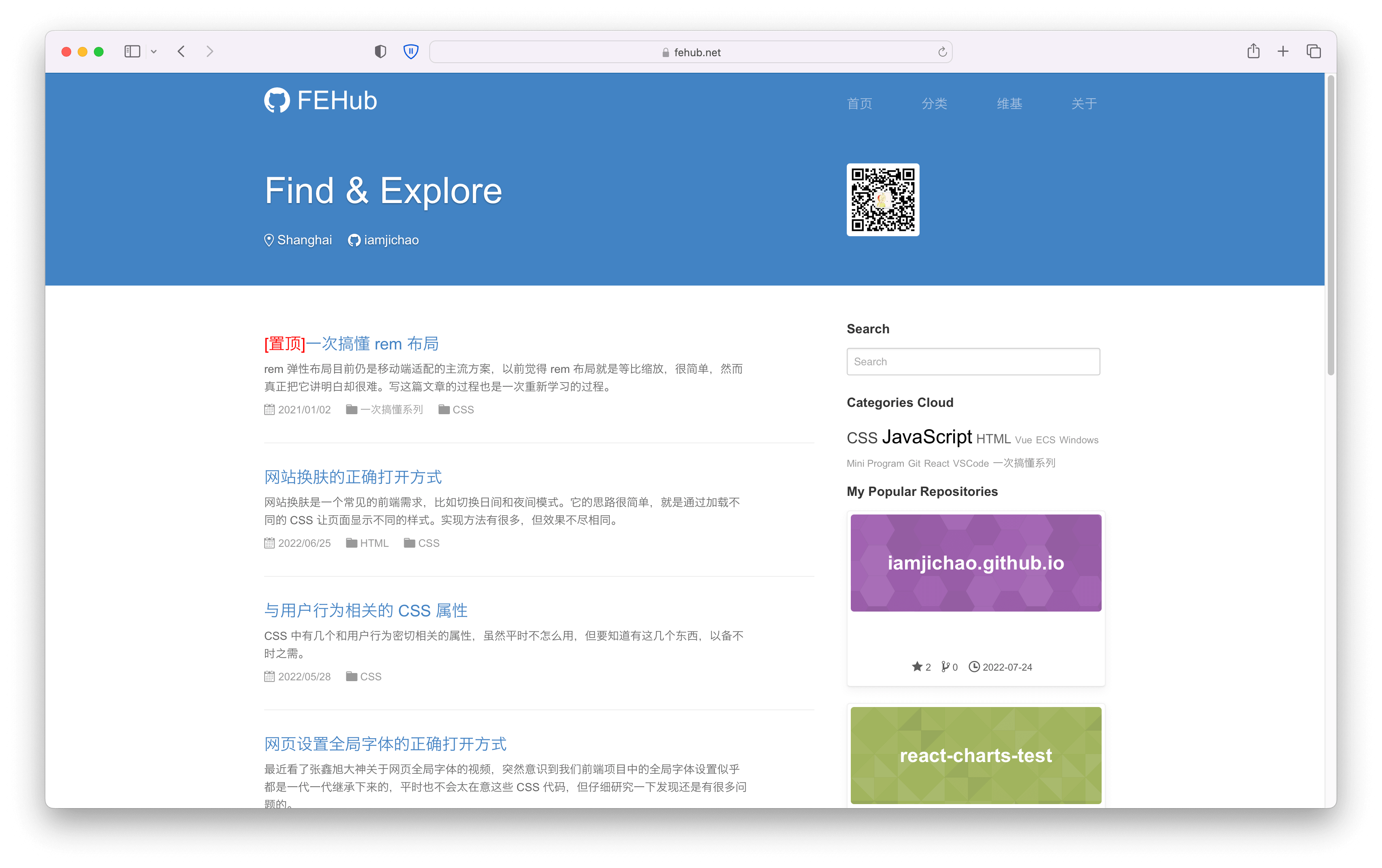Viewport: 1382px width, 868px height.
Task: Open the Share sheet icon
Action: tap(1253, 52)
